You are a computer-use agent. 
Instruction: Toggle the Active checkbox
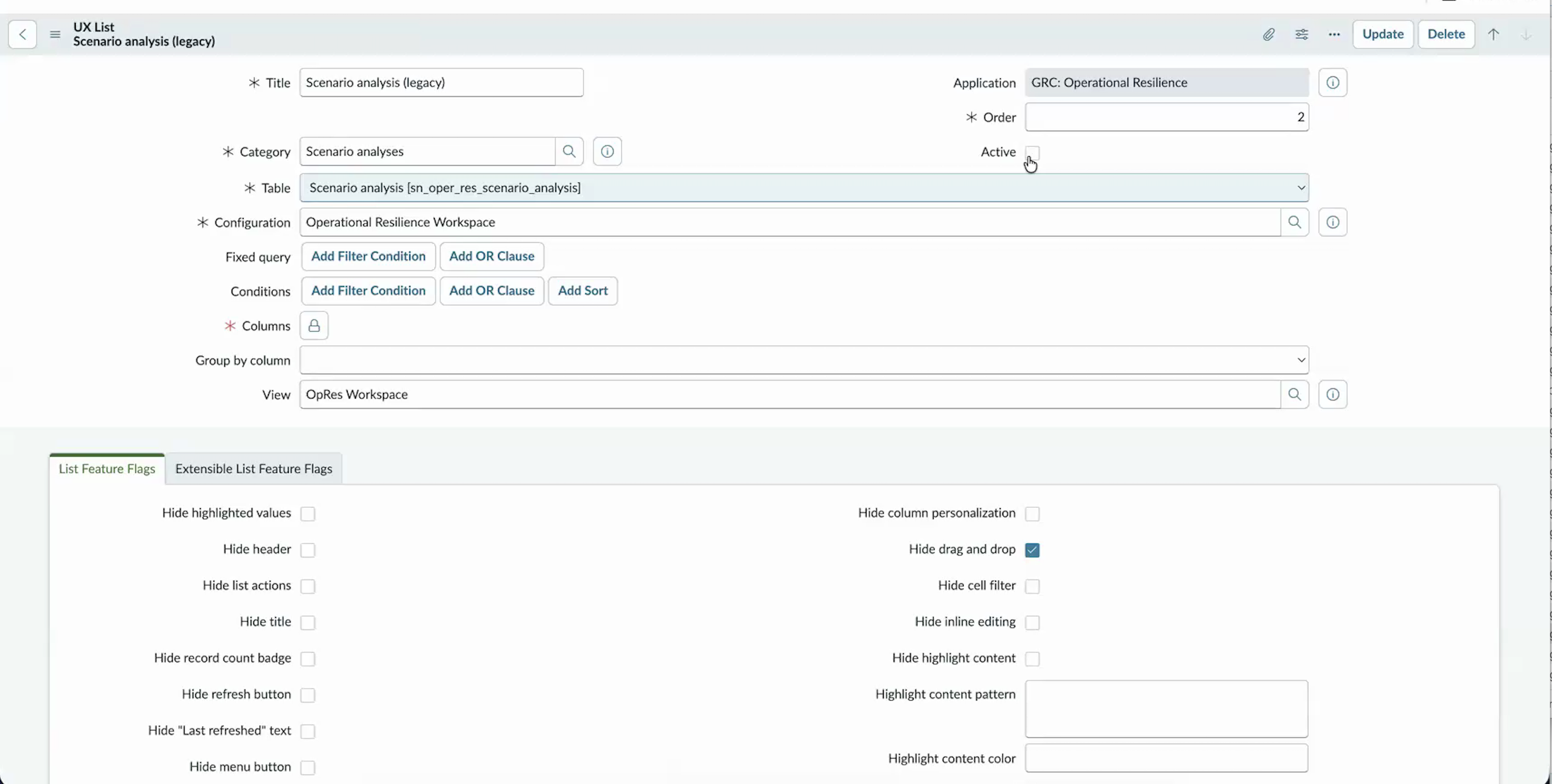pyautogui.click(x=1033, y=153)
